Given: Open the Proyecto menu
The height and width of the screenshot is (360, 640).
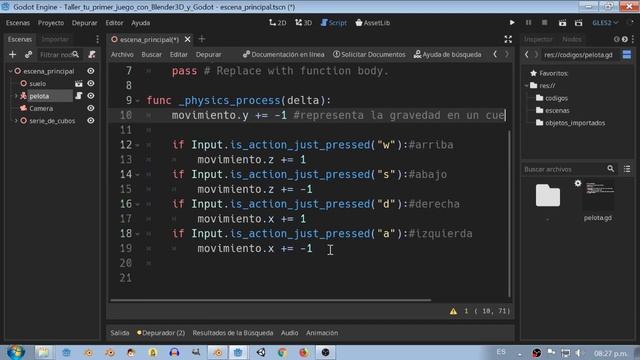Looking at the screenshot, I should (51, 23).
